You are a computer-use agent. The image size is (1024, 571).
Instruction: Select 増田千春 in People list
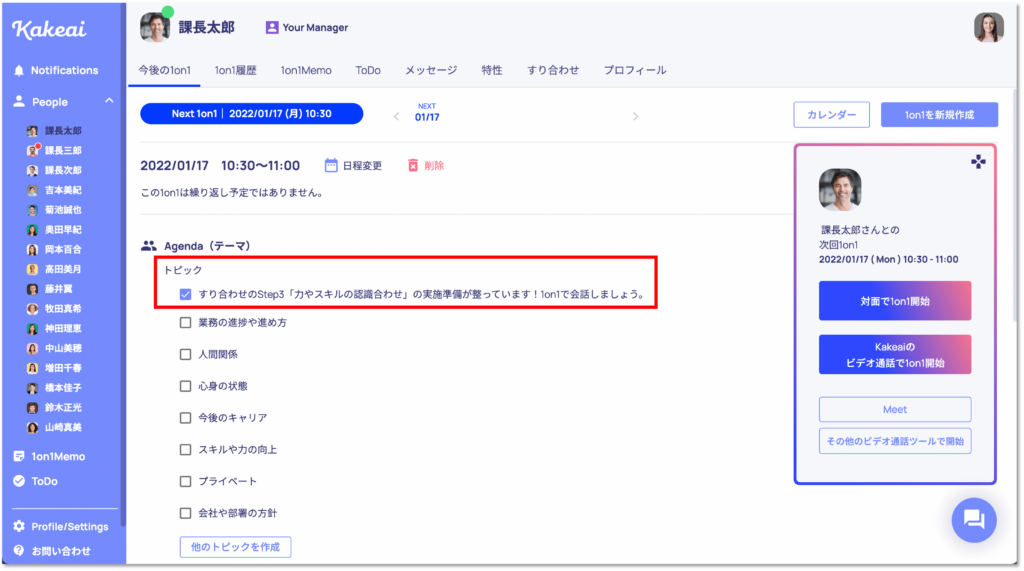point(63,368)
